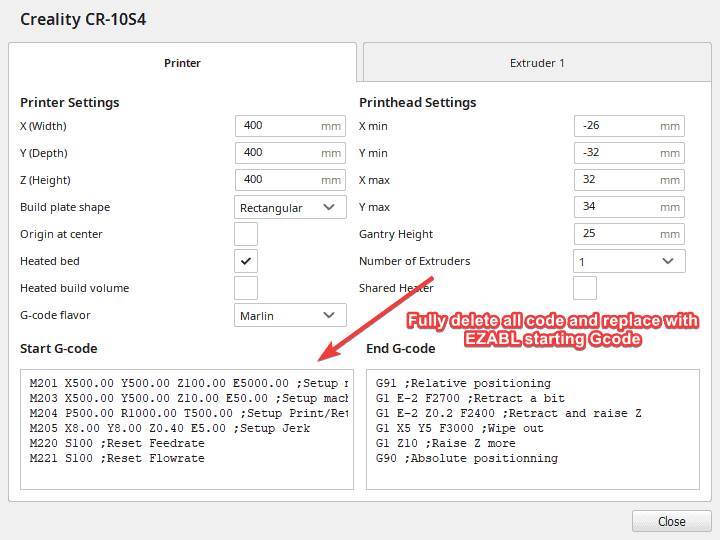Click the Close button
Image resolution: width=720 pixels, height=540 pixels.
[x=671, y=522]
